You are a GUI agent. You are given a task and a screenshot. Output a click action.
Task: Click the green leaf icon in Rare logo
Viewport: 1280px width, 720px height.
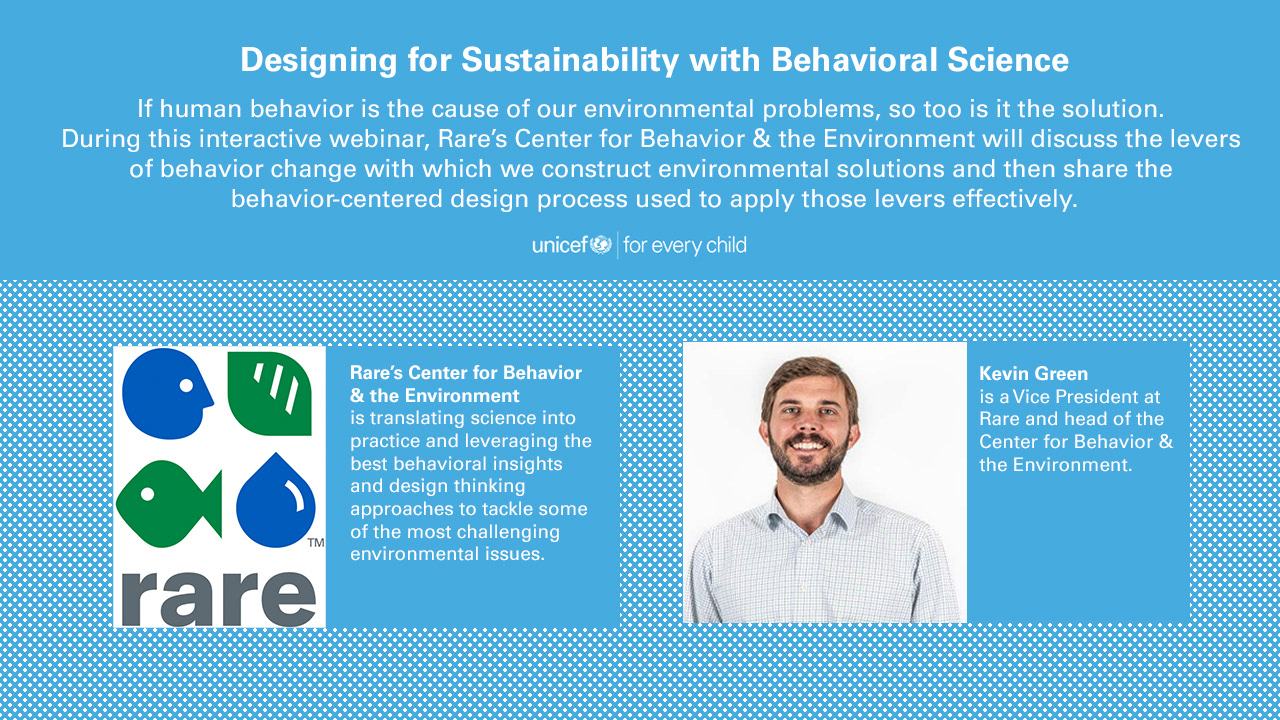(269, 394)
